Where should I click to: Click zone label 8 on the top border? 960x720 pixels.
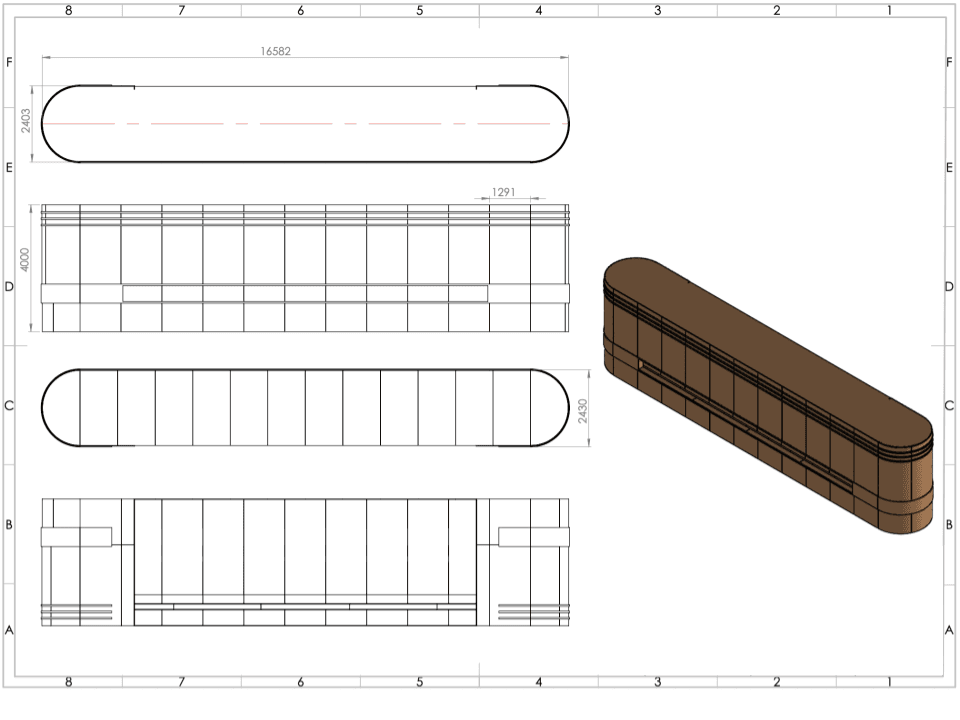68,10
